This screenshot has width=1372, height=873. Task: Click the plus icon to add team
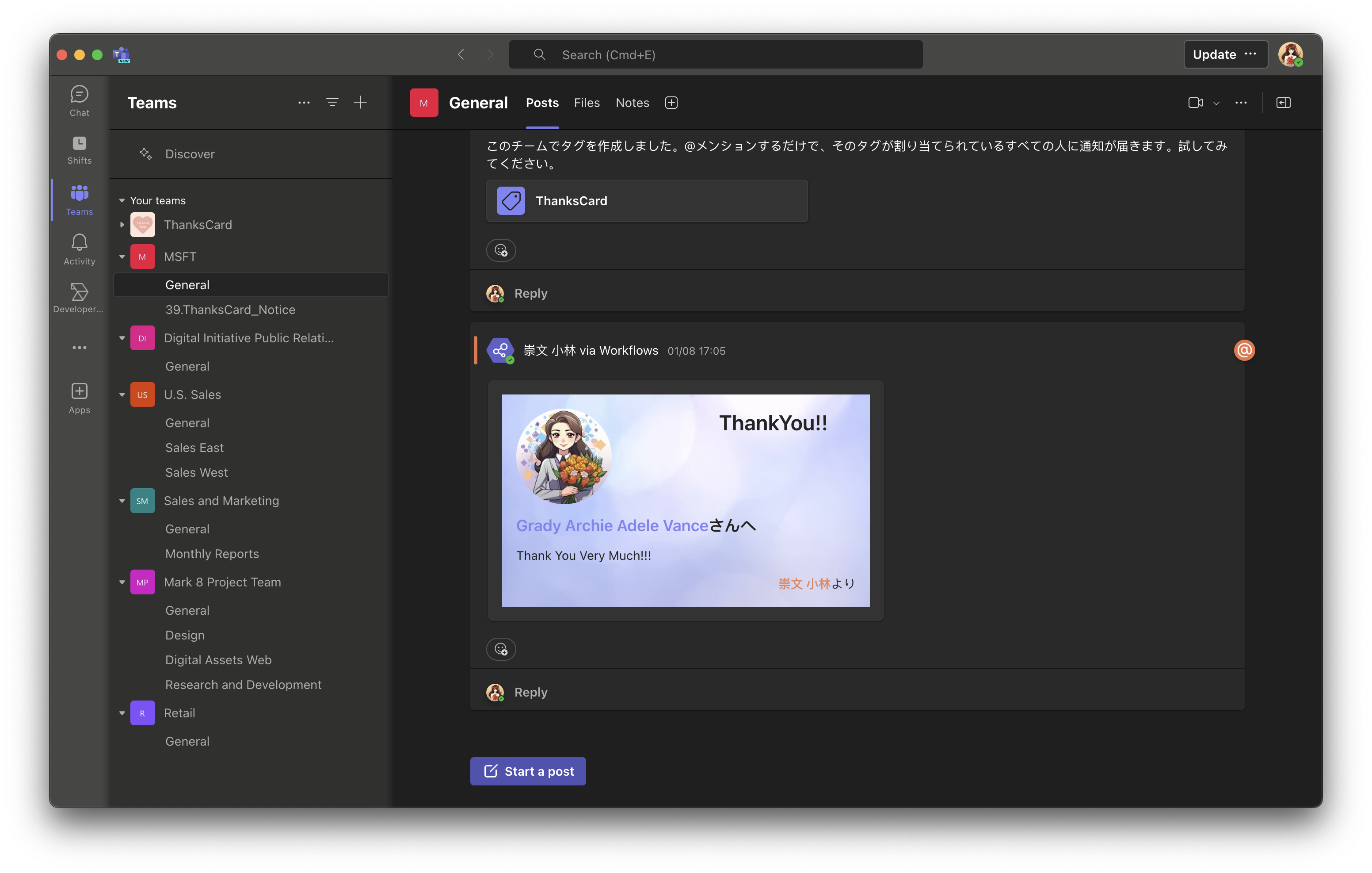tap(360, 103)
